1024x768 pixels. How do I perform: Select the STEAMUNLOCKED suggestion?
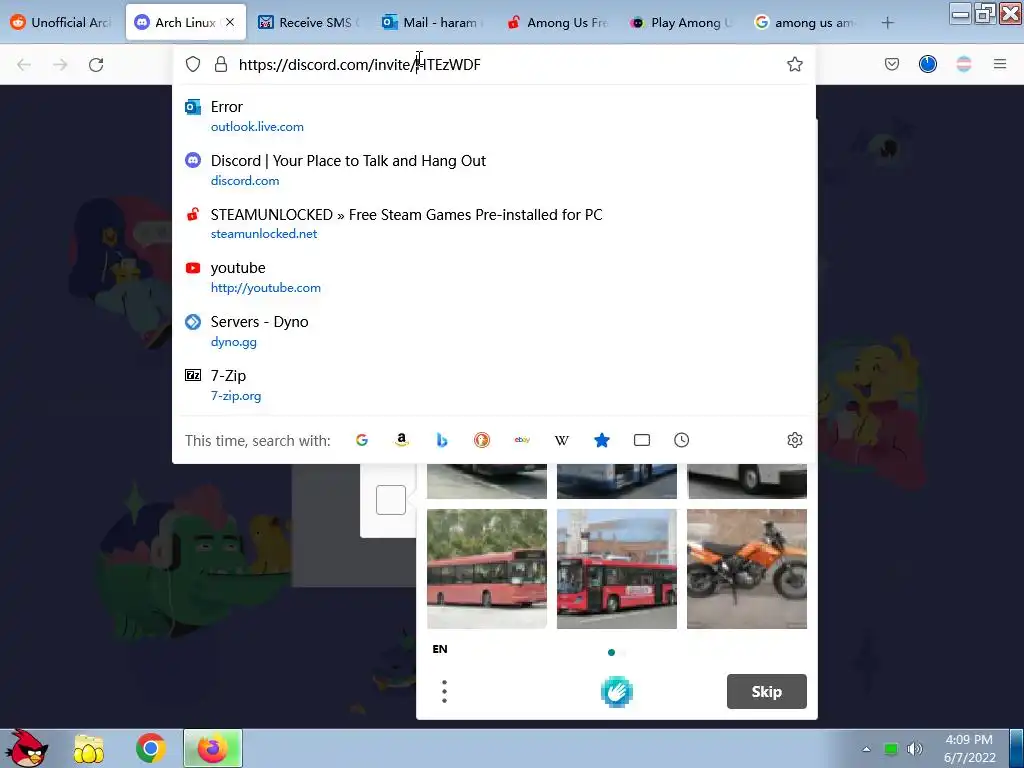pyautogui.click(x=494, y=224)
